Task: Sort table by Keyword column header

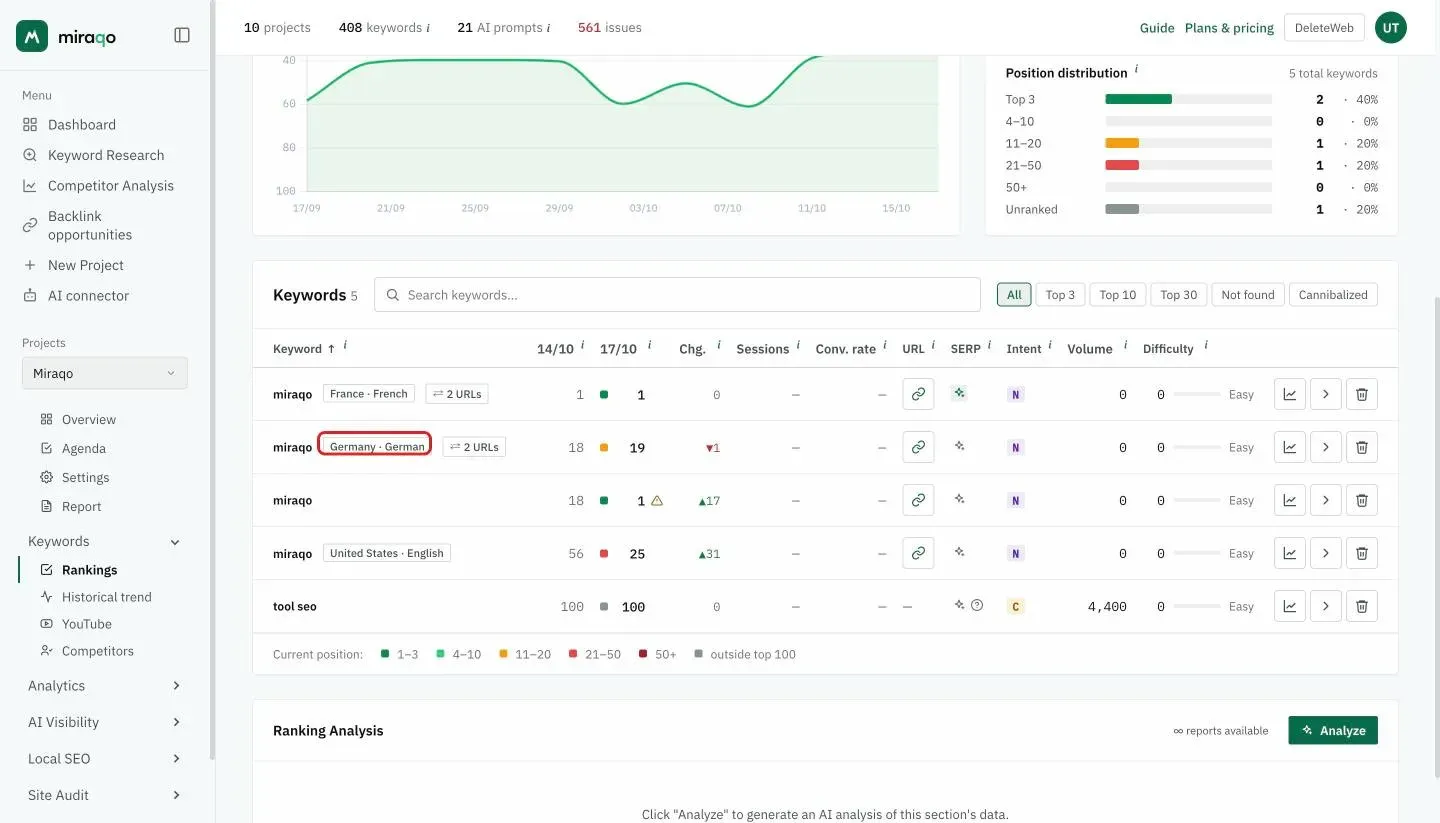Action: click(304, 349)
